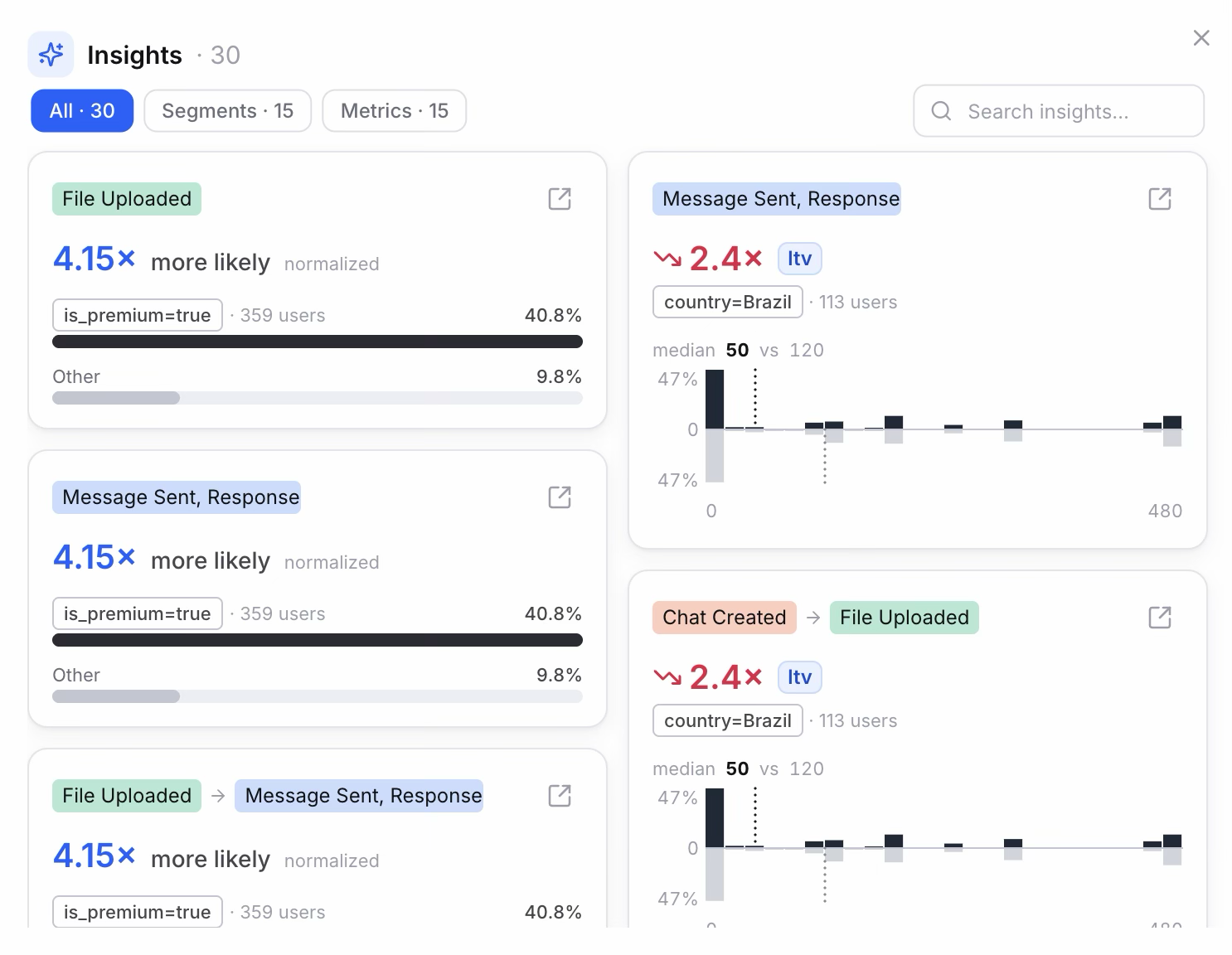Switch to the Metrics · 15 tab
This screenshot has width=1232, height=955.
[x=395, y=111]
